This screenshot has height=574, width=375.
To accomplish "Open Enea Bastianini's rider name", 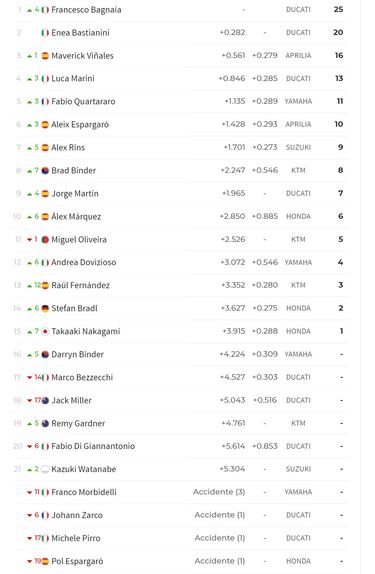I will coord(80,33).
